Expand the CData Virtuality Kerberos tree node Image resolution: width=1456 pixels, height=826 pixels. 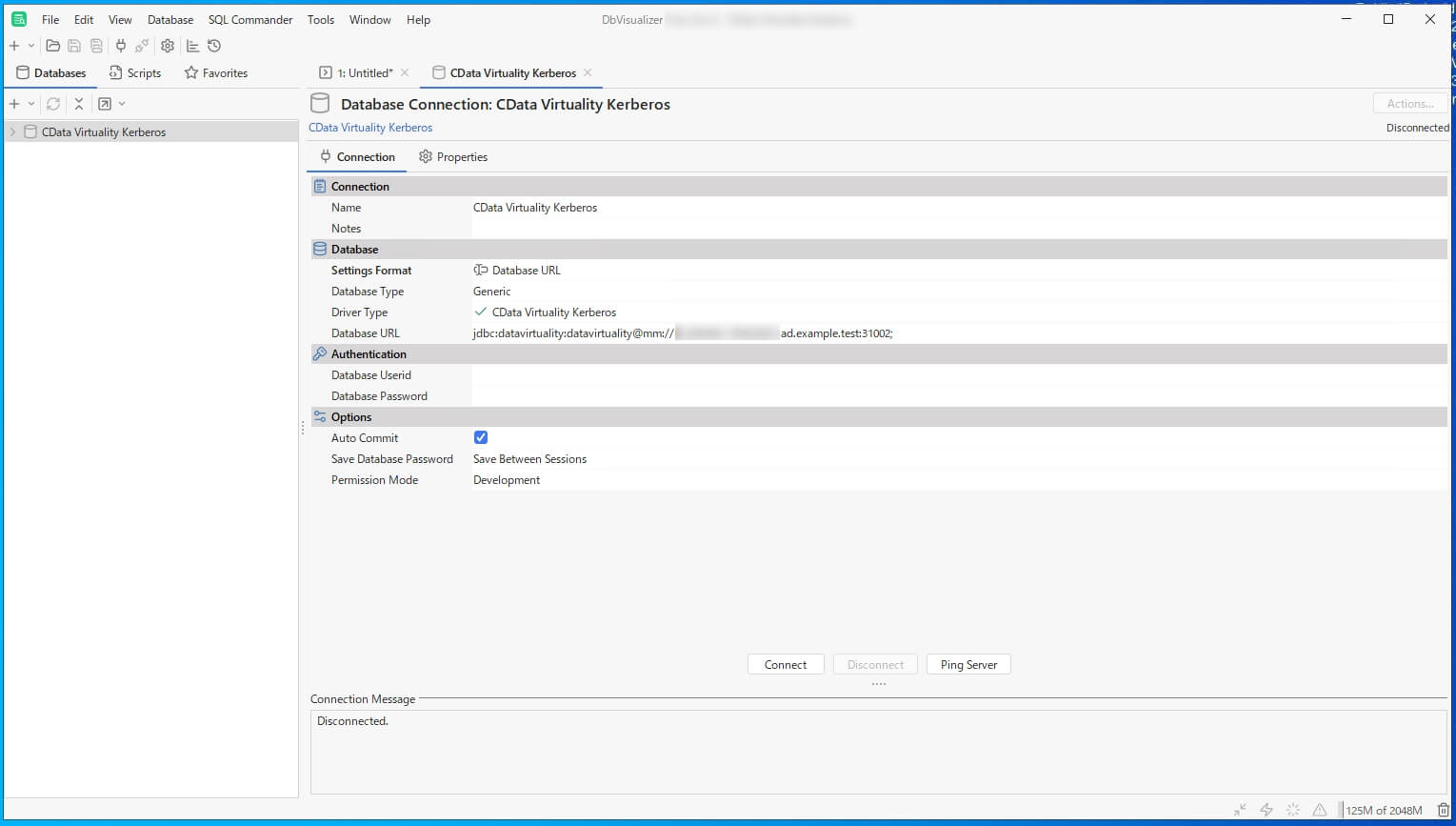tap(12, 132)
